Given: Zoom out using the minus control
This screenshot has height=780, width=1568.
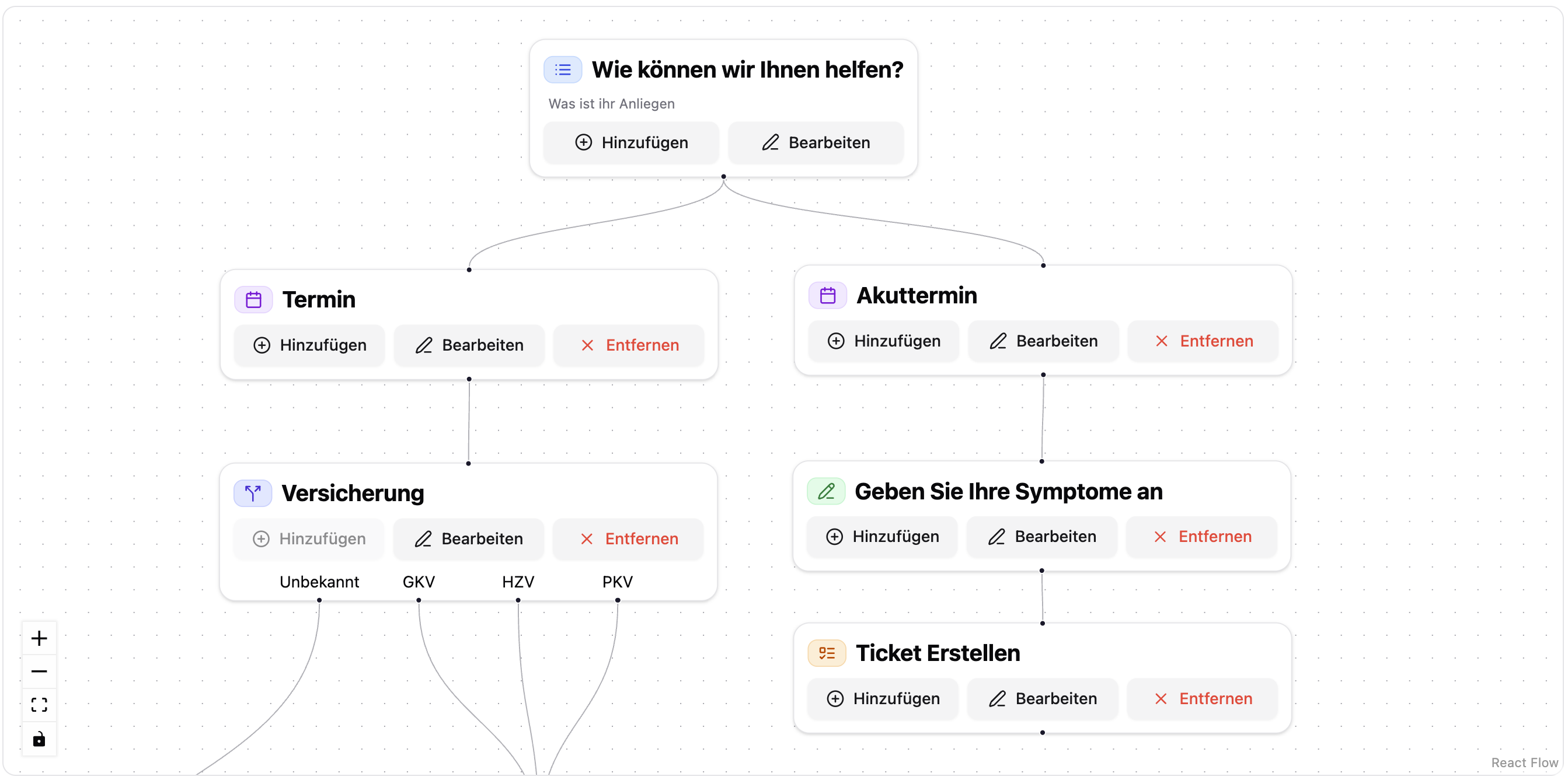Looking at the screenshot, I should click(39, 671).
